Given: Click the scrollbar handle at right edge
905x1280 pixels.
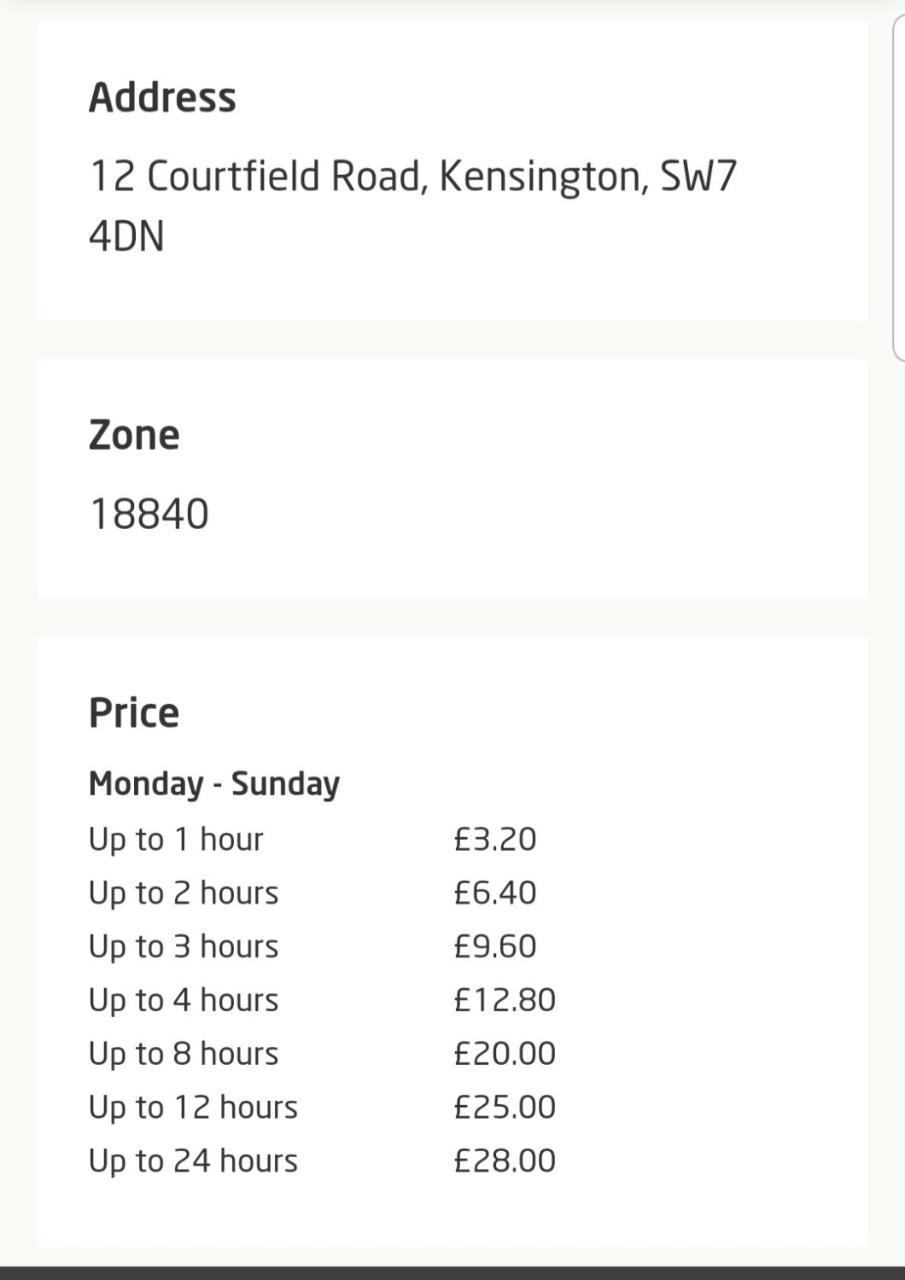Looking at the screenshot, I should [x=898, y=187].
